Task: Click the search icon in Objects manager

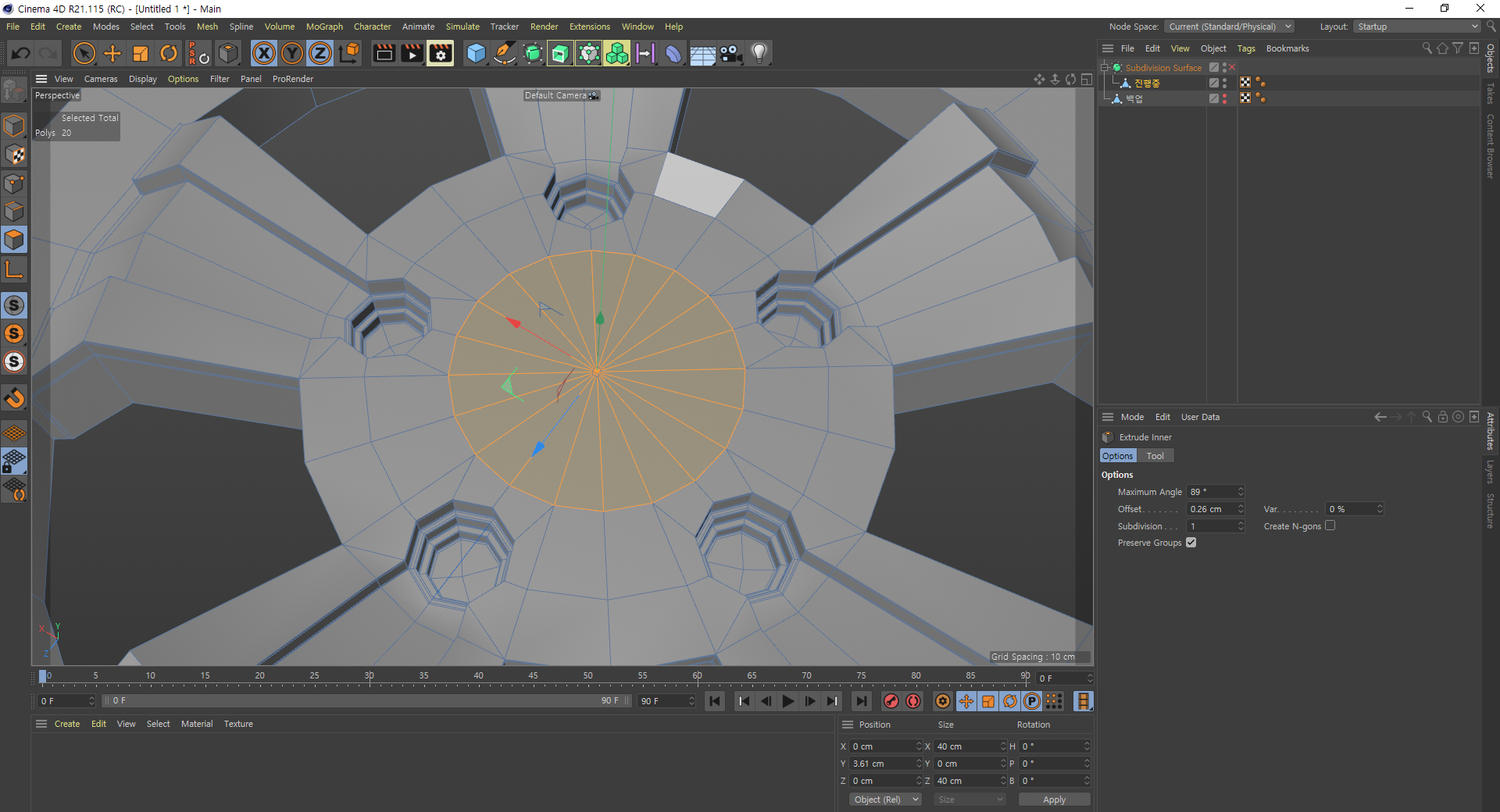Action: pos(1427,48)
